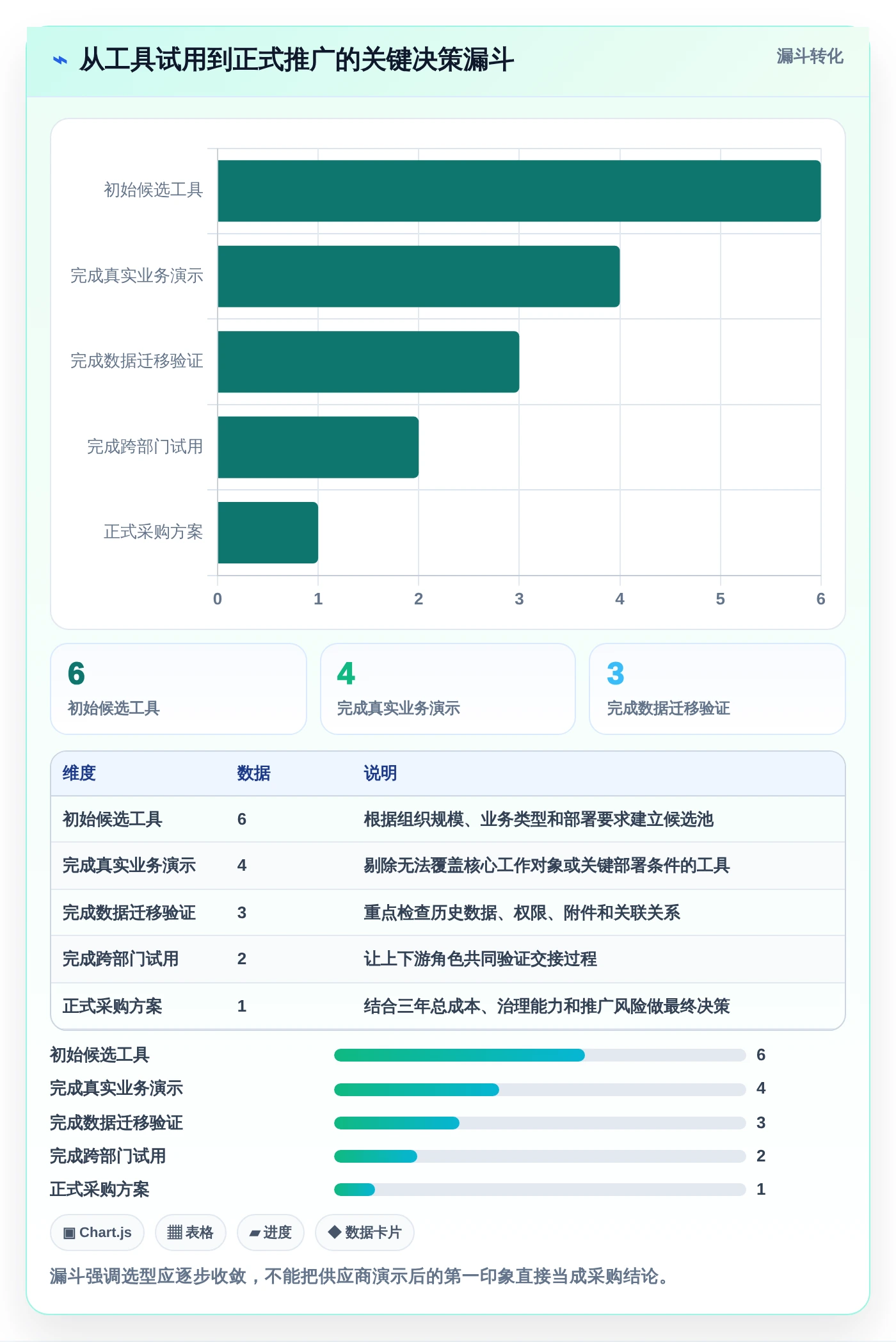Click the x-axis tick label 0
The image size is (896, 1342).
[x=218, y=599]
